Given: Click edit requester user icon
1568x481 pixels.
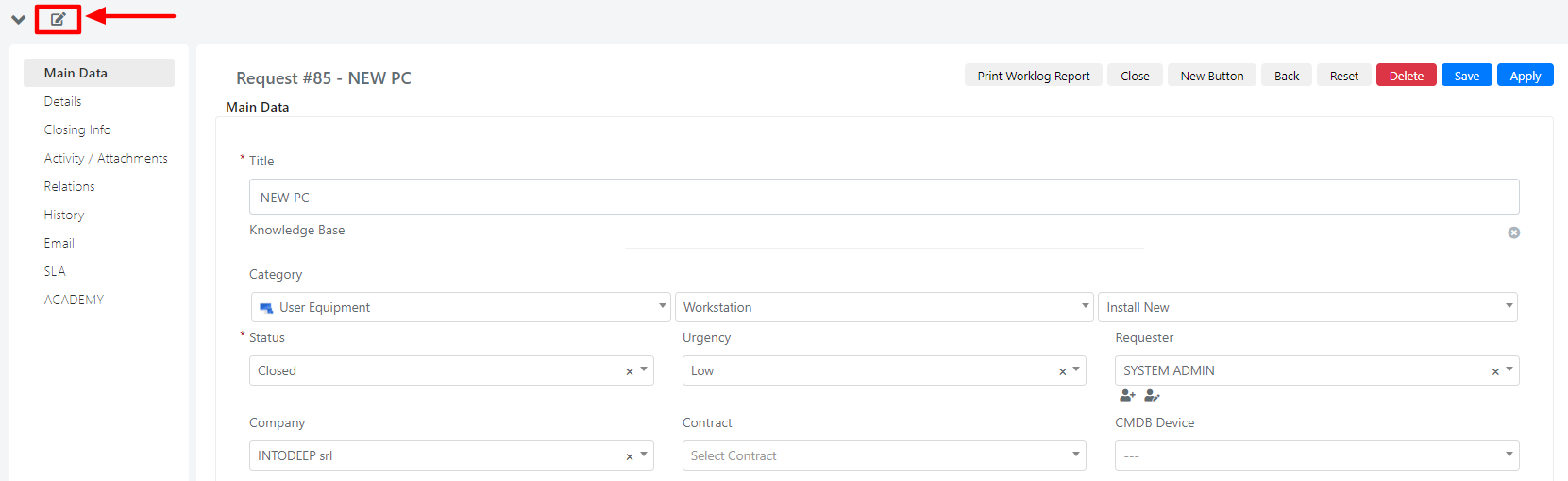Looking at the screenshot, I should [1152, 395].
